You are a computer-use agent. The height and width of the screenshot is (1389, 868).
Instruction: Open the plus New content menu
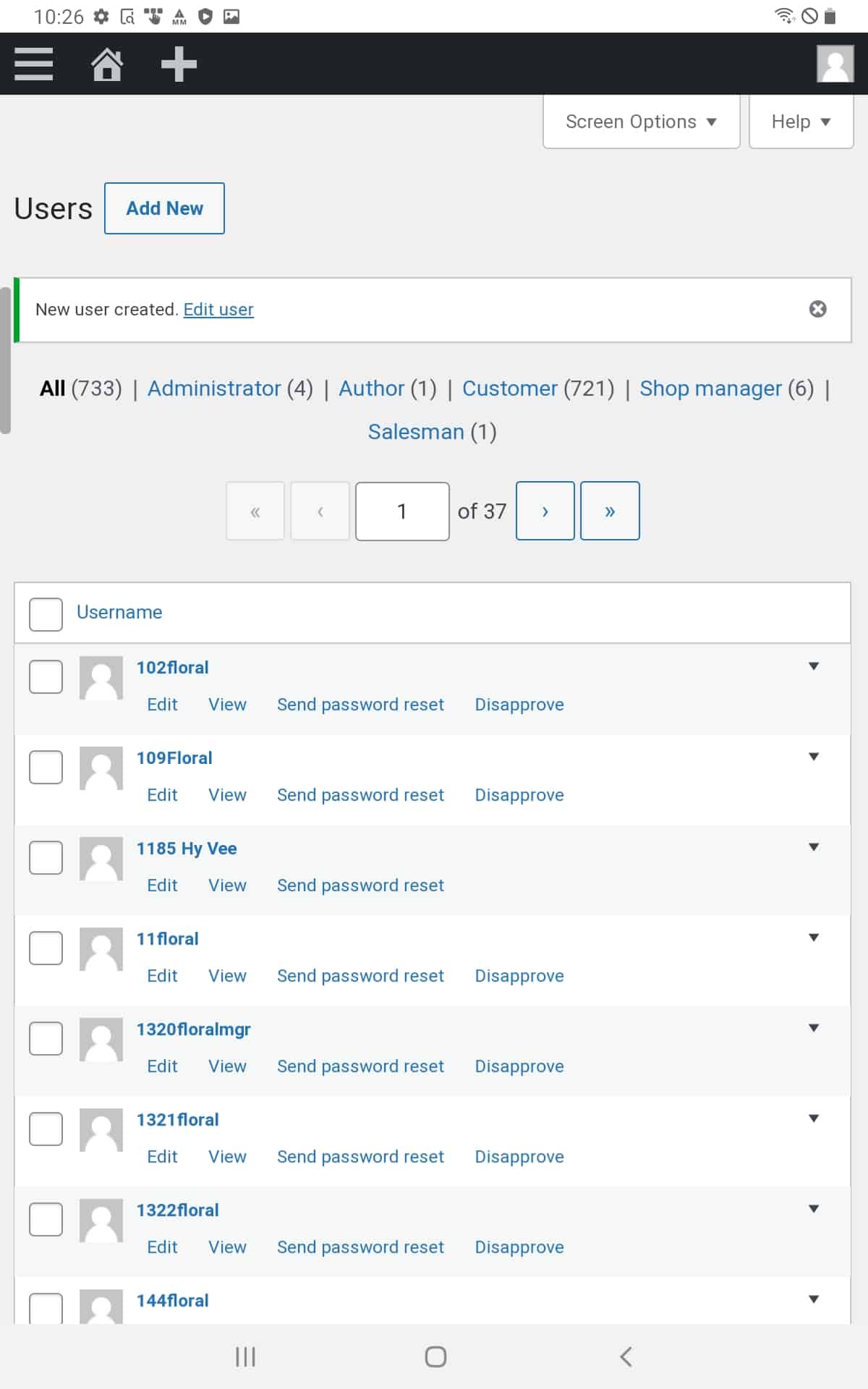[x=179, y=64]
